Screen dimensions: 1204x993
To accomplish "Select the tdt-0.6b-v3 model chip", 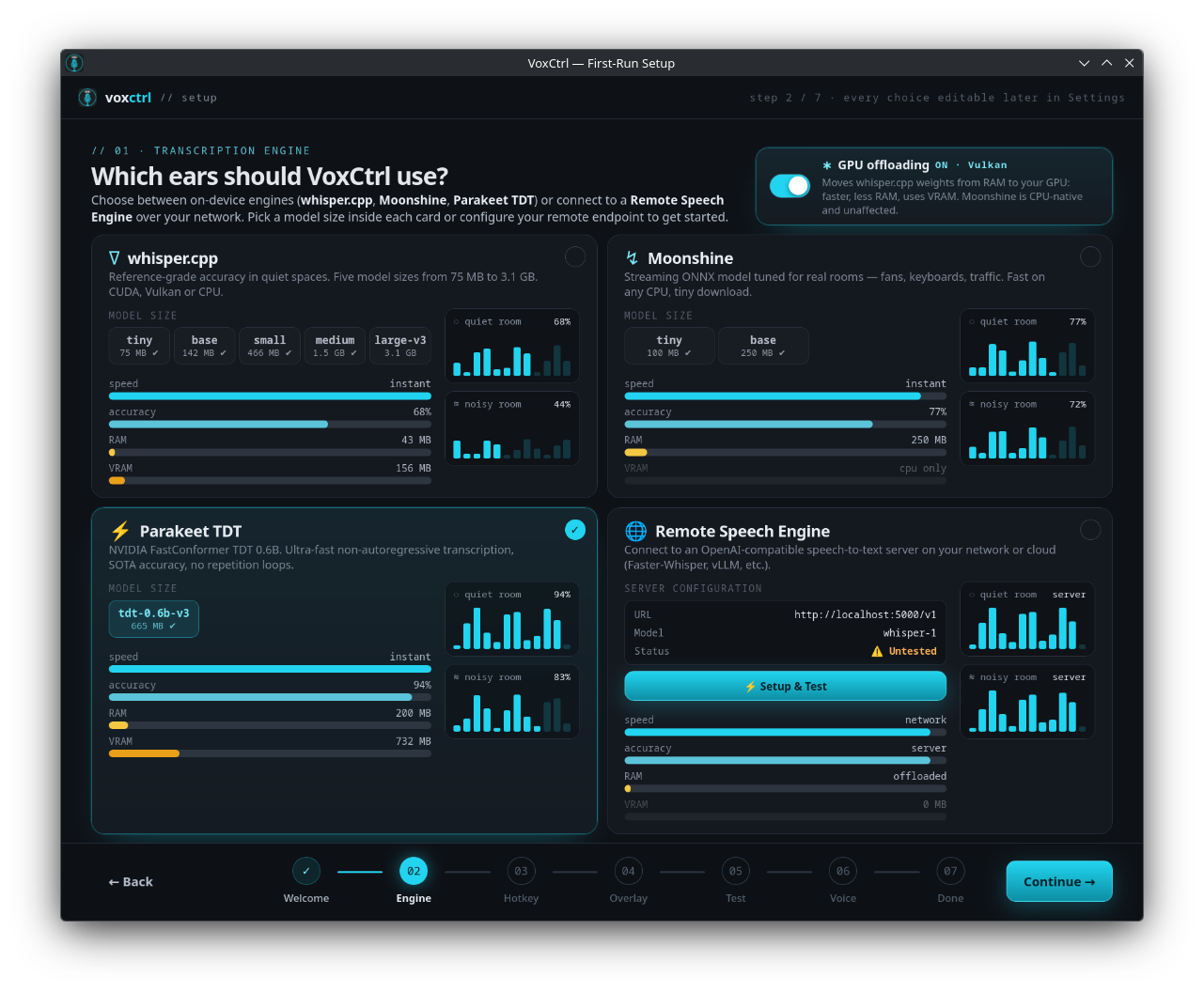I will coord(154,619).
